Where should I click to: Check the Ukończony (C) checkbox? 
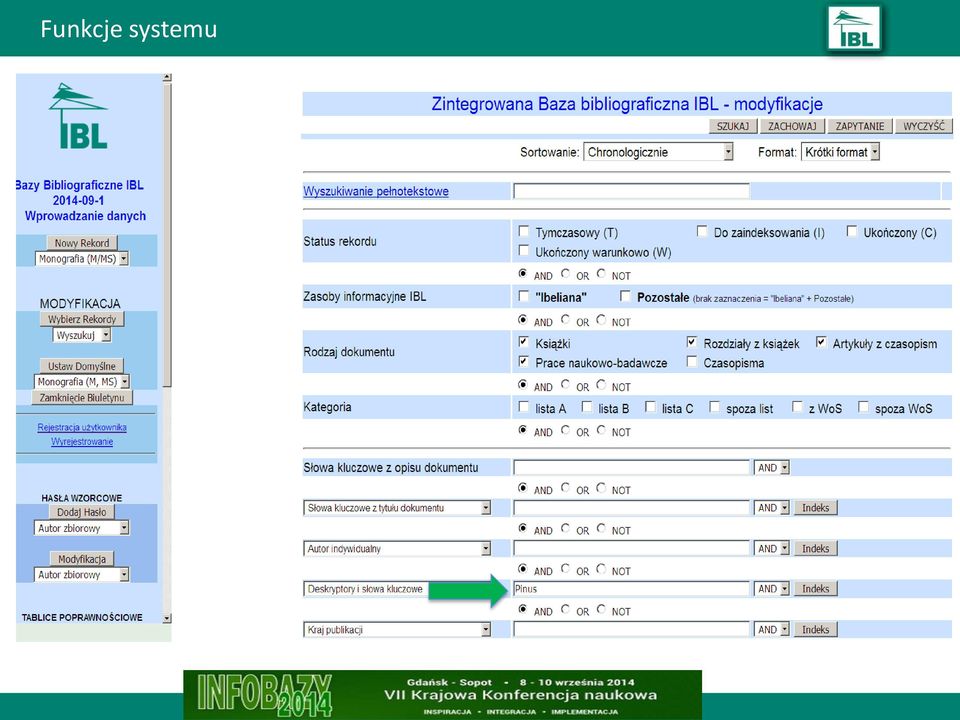tap(852, 231)
